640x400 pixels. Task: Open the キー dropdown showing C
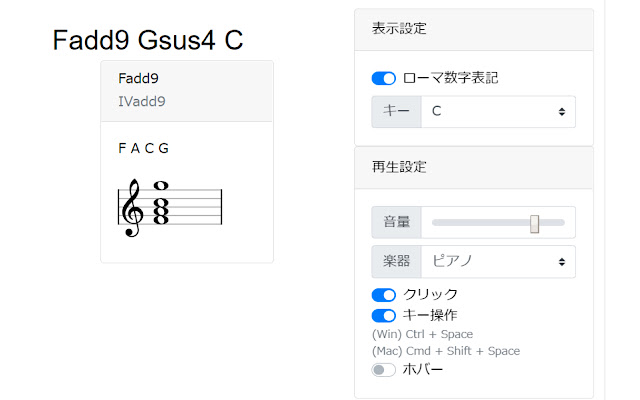pyautogui.click(x=498, y=112)
